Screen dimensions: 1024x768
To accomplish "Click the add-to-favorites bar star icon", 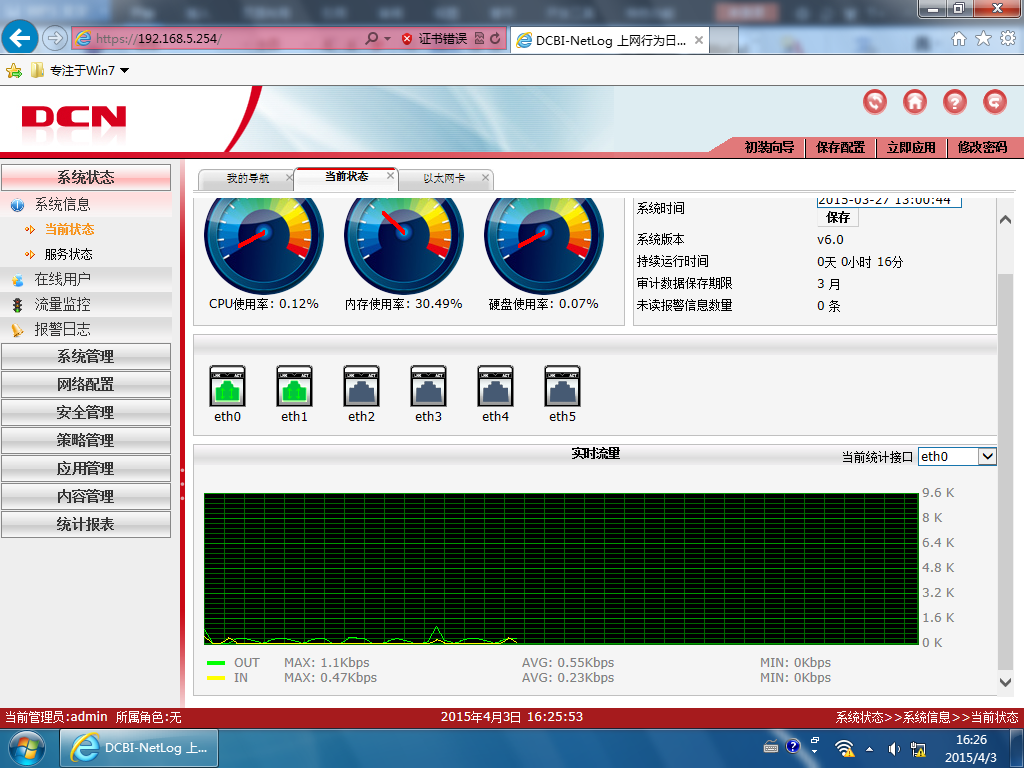I will 14,71.
